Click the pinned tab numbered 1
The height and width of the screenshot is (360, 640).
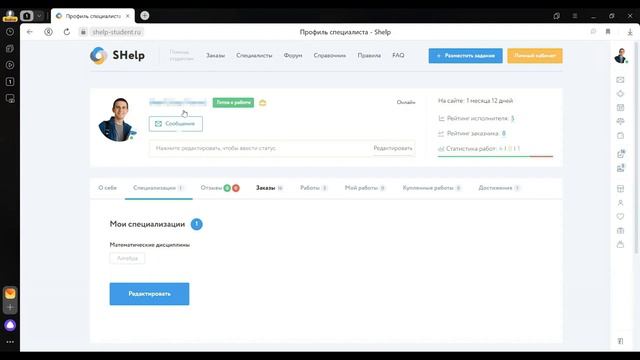[x=27, y=16]
